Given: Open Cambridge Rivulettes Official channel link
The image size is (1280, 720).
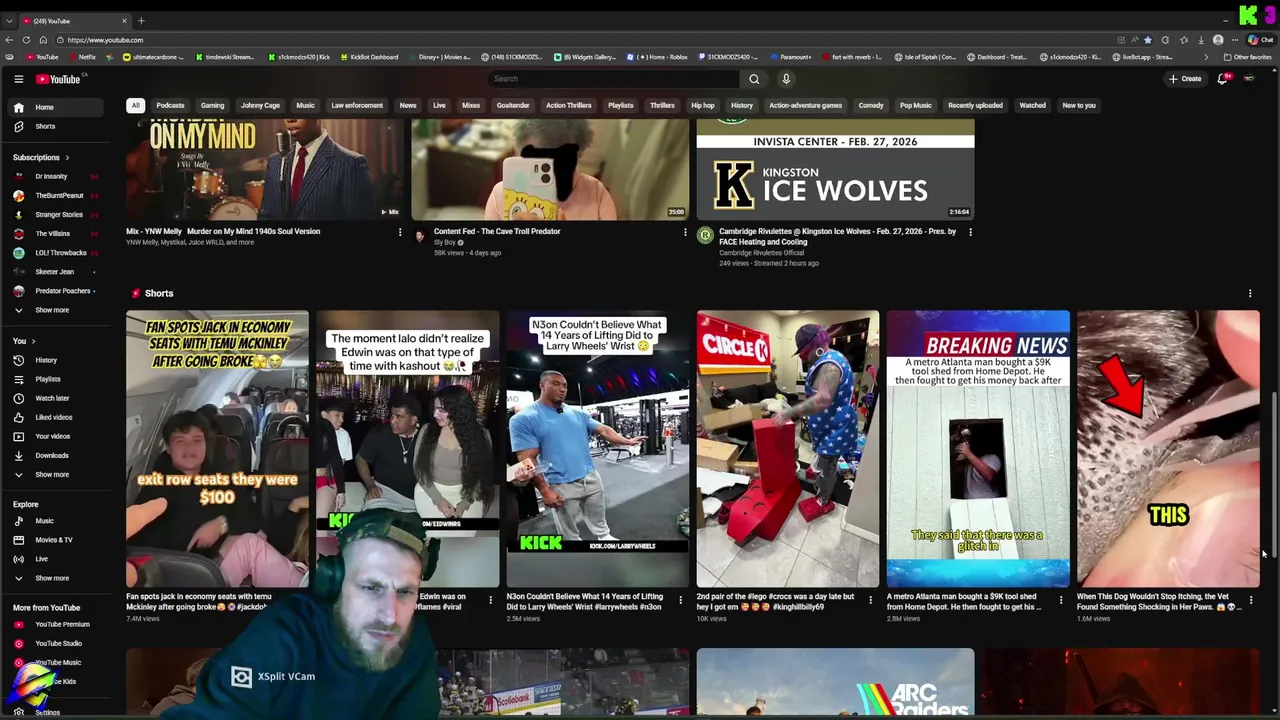Looking at the screenshot, I should tap(762, 253).
